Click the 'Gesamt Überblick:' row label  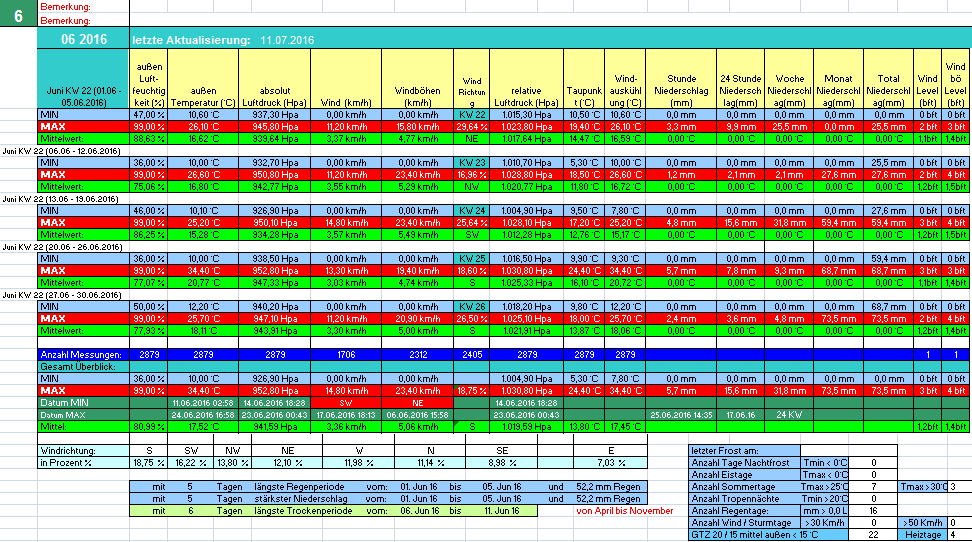coord(83,367)
